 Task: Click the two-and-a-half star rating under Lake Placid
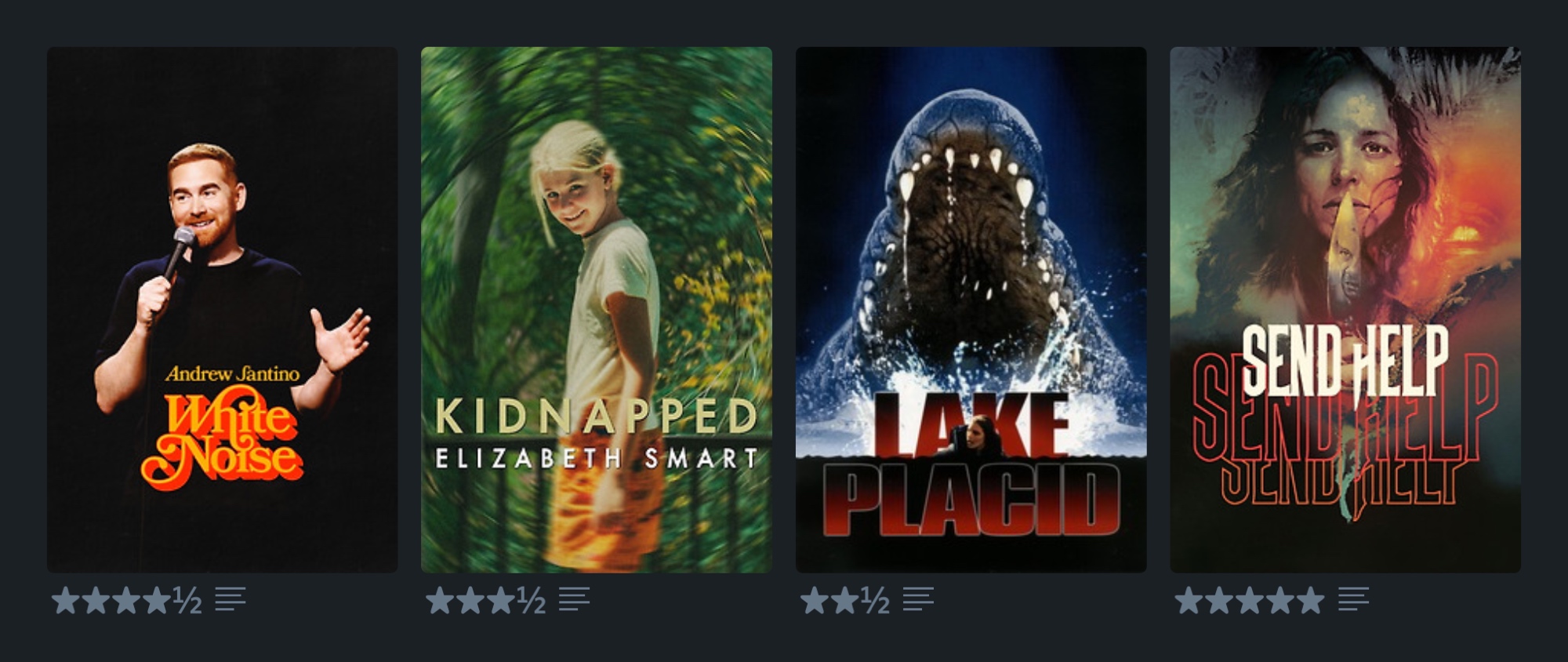click(x=845, y=601)
